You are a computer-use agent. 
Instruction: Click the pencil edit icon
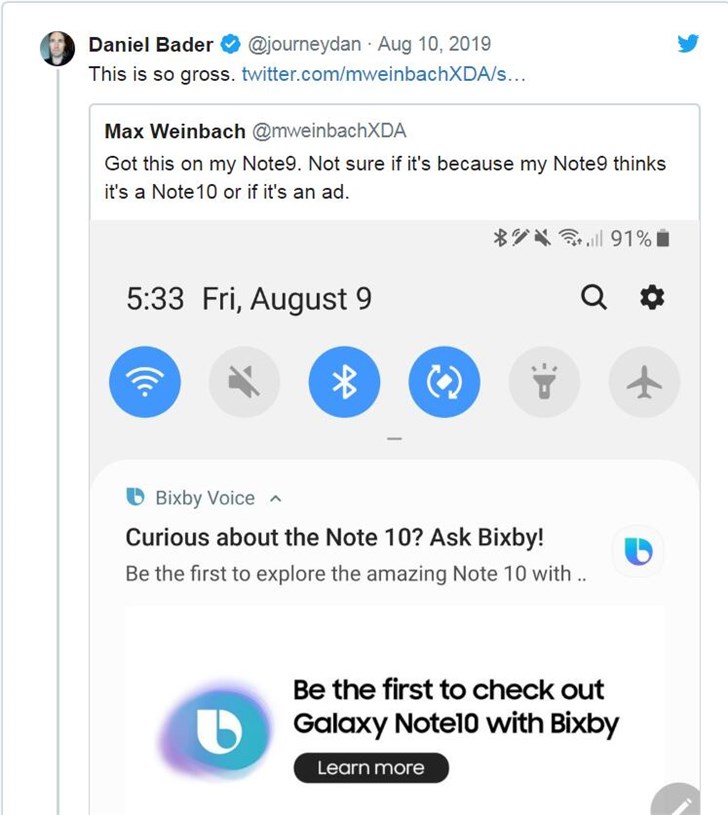[686, 802]
